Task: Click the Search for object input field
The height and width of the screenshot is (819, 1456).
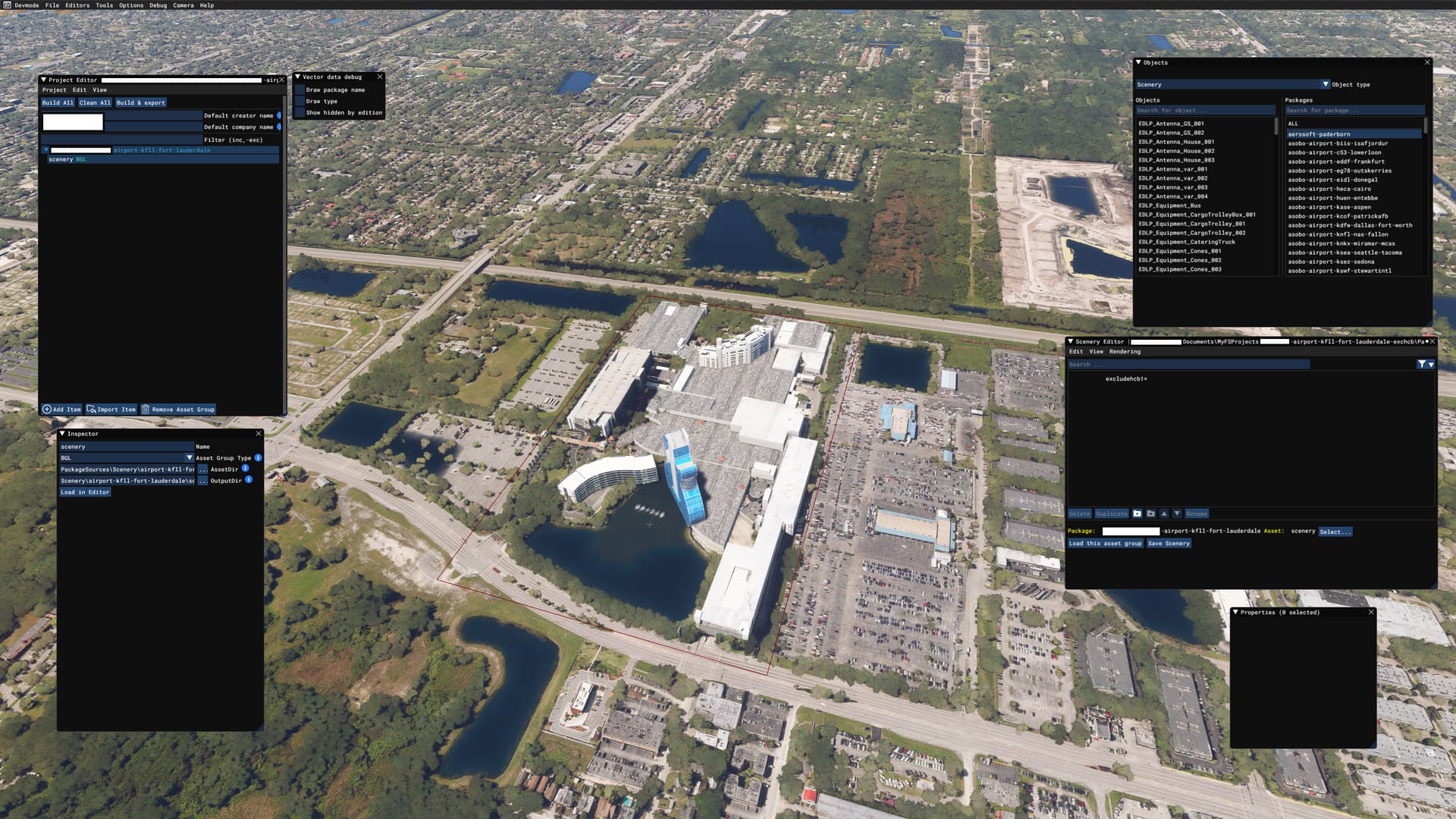Action: click(x=1205, y=111)
